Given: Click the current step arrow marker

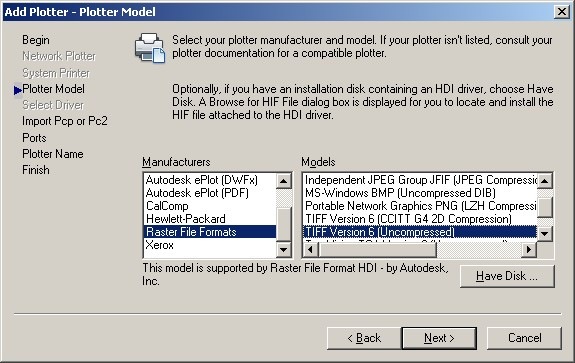Looking at the screenshot, I should [x=18, y=90].
